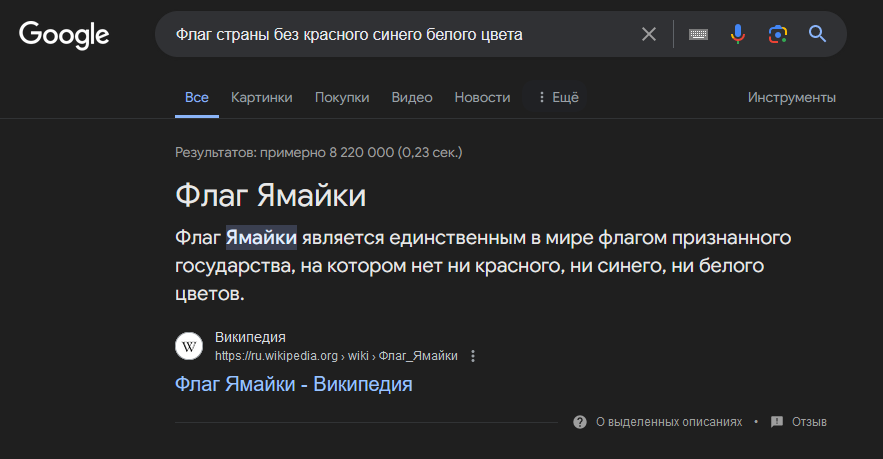Click the Флаг Ямайки heading
The image size is (883, 459).
pos(270,196)
